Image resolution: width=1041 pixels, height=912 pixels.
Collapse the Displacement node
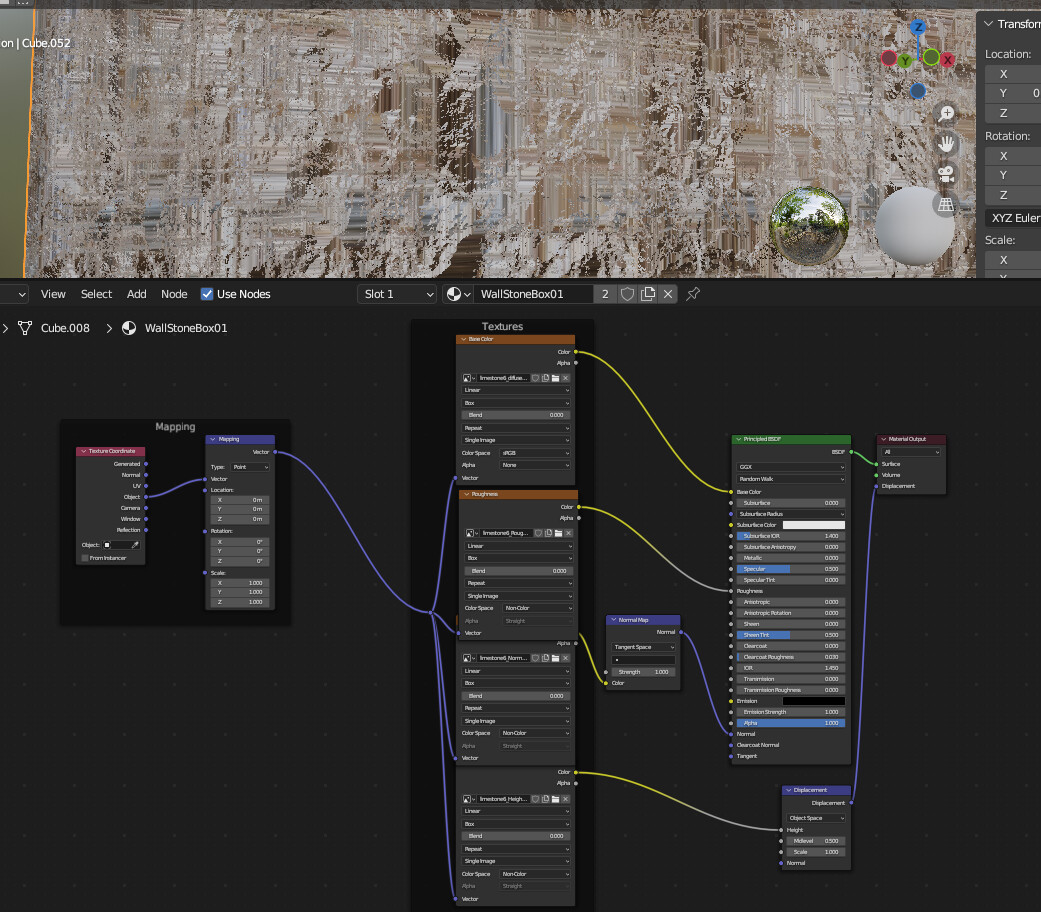pos(788,791)
